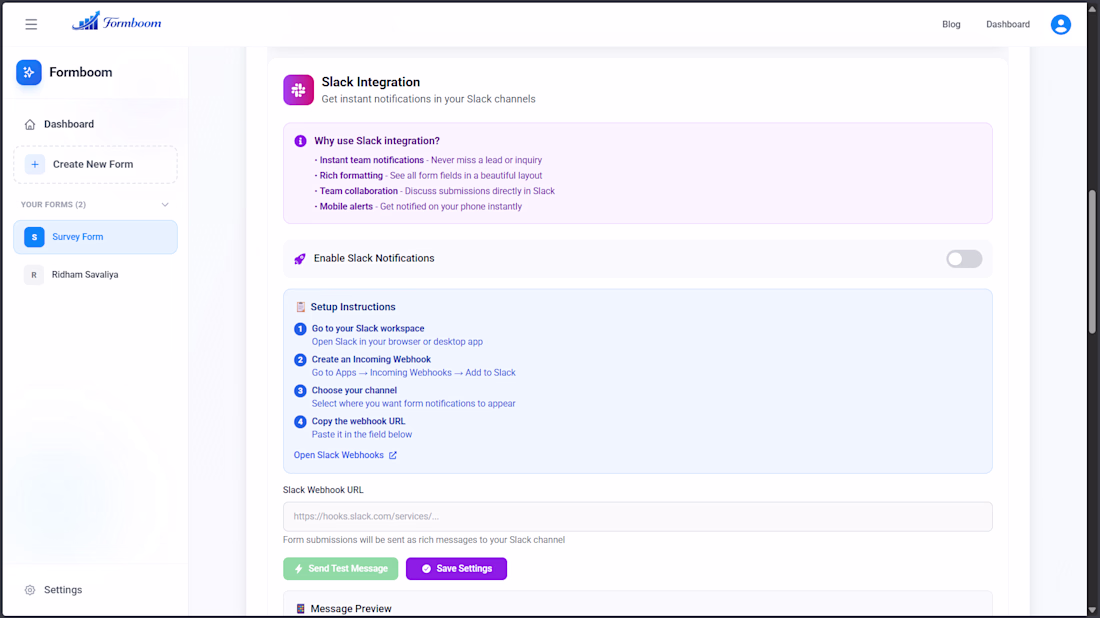Go to Dashboard in top navigation

[x=1007, y=25]
